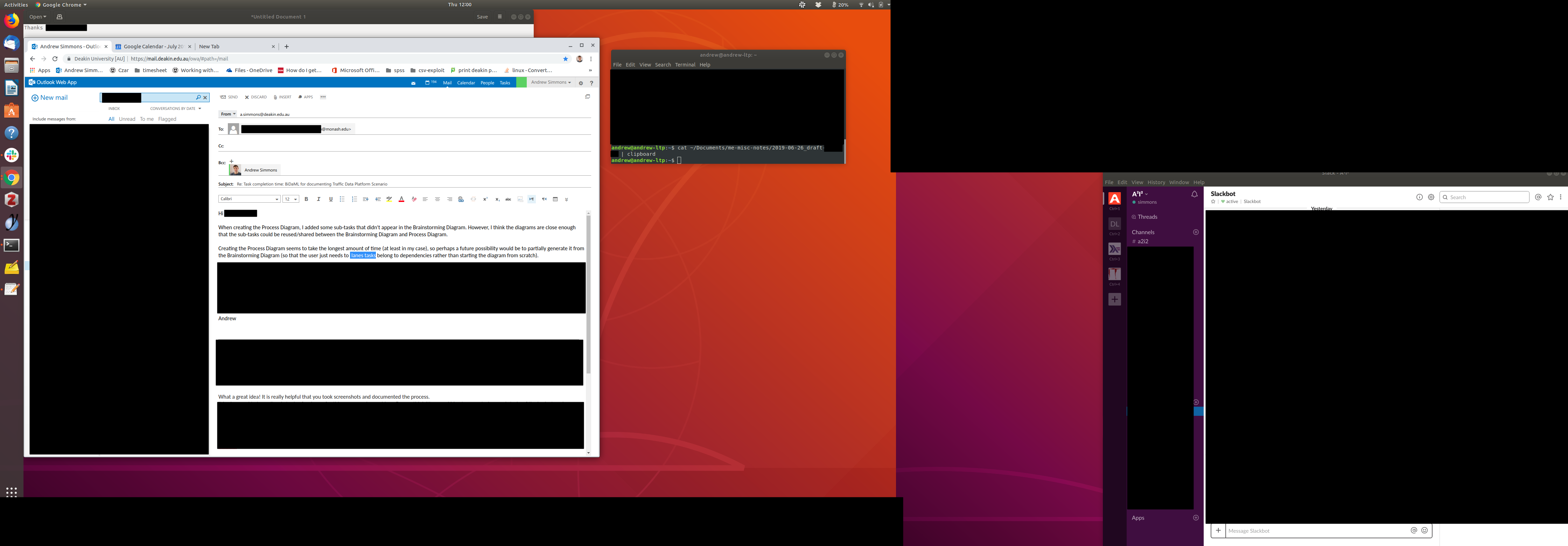The image size is (1568, 546).
Task: Open the Terminal menu in terminal
Action: (685, 64)
